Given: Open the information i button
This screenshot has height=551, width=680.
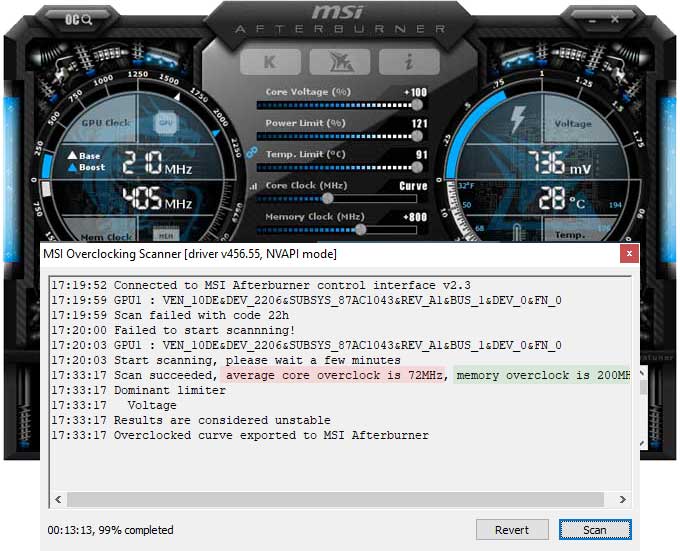Looking at the screenshot, I should (x=409, y=62).
